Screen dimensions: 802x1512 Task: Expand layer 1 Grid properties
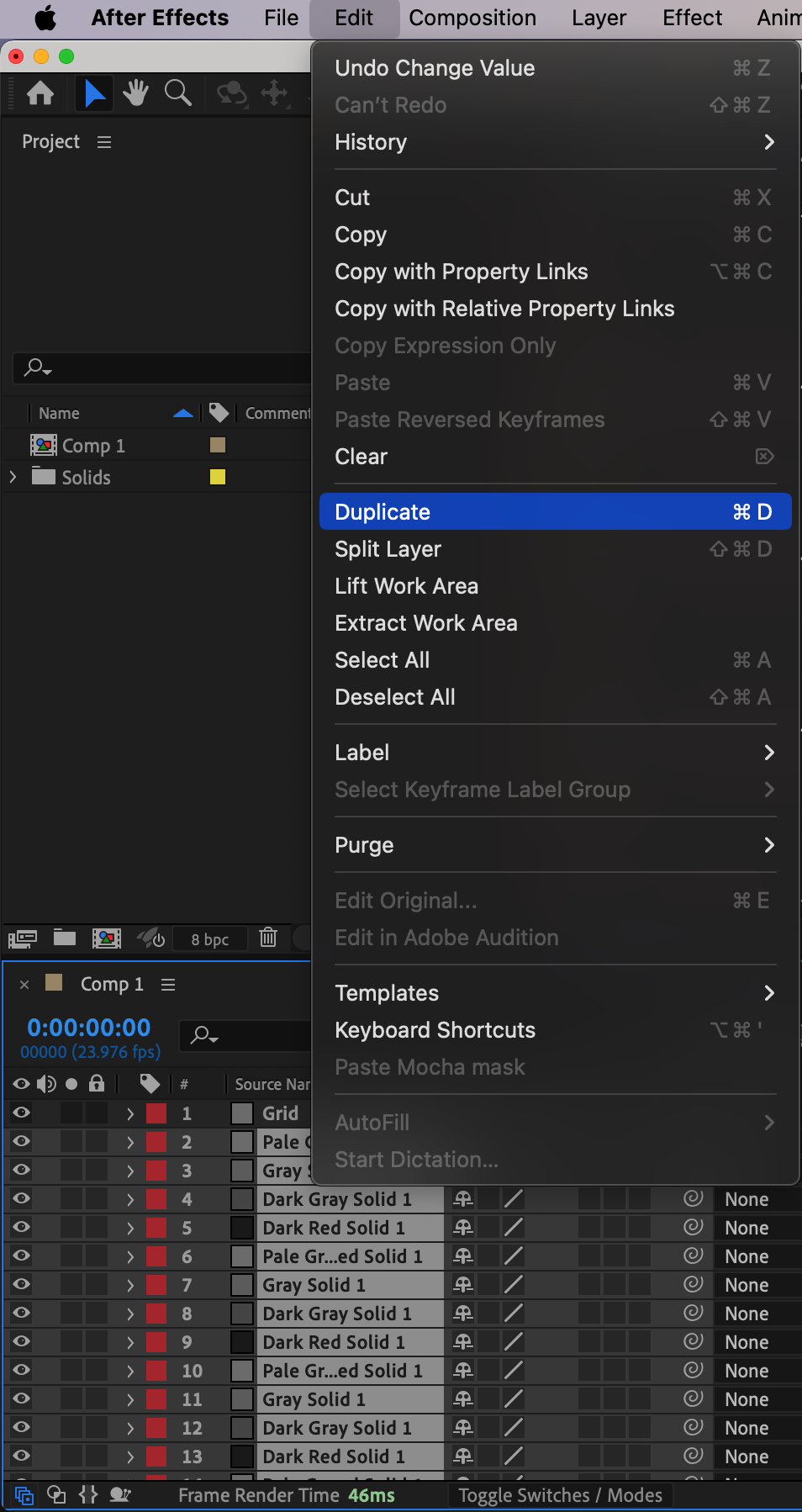pyautogui.click(x=130, y=1113)
